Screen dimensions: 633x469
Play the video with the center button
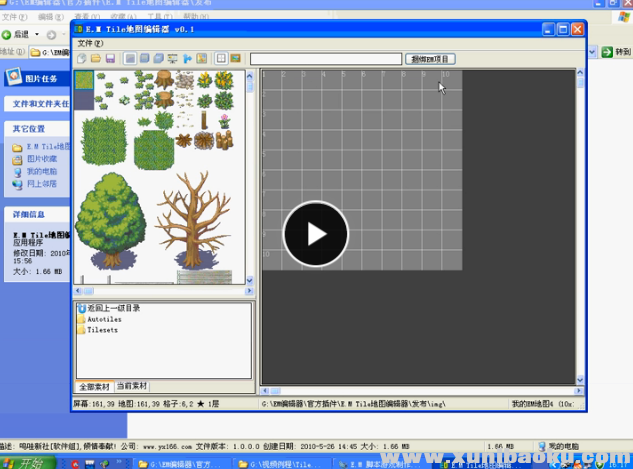click(x=316, y=234)
